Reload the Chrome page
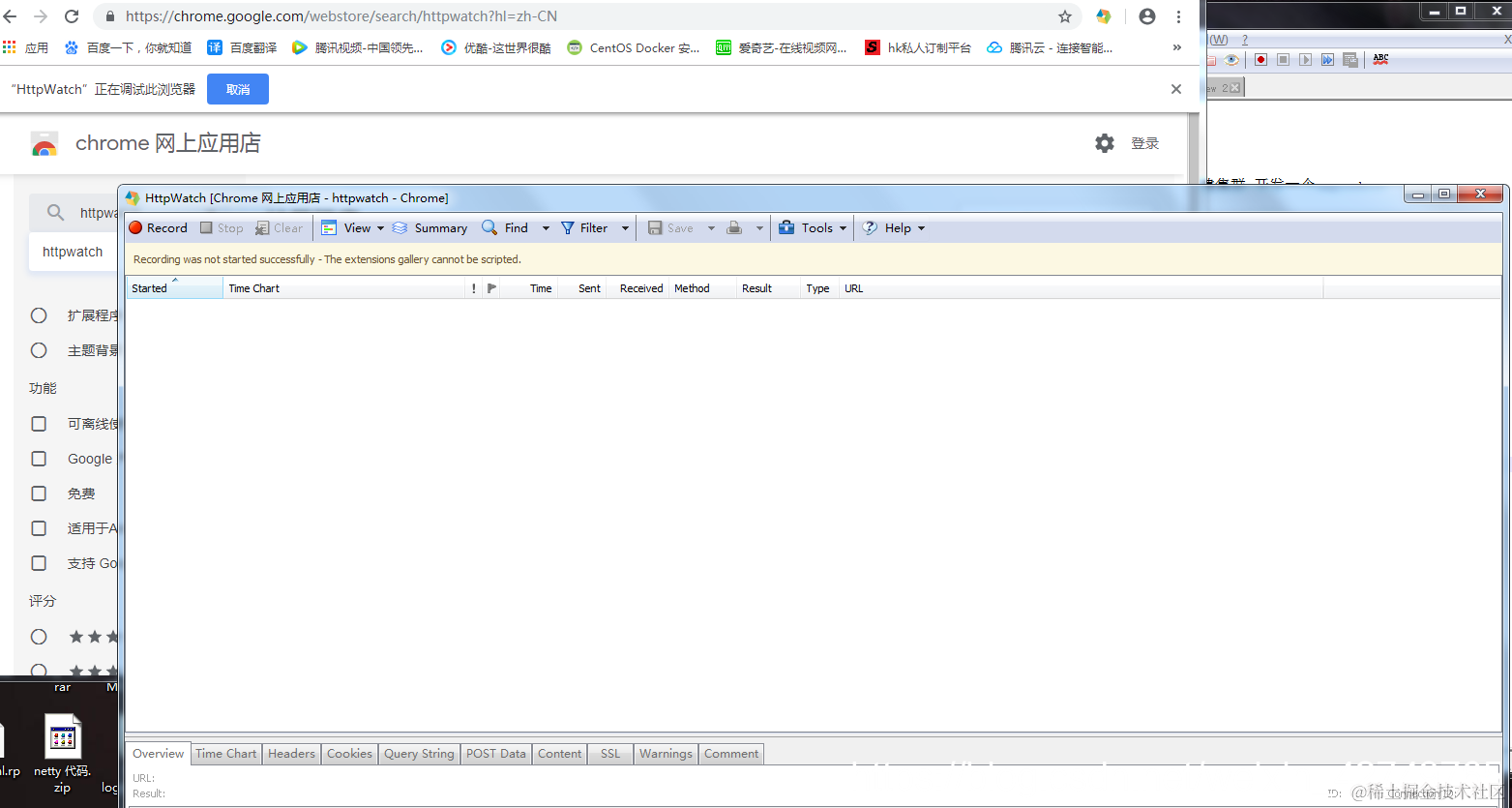 [72, 16]
